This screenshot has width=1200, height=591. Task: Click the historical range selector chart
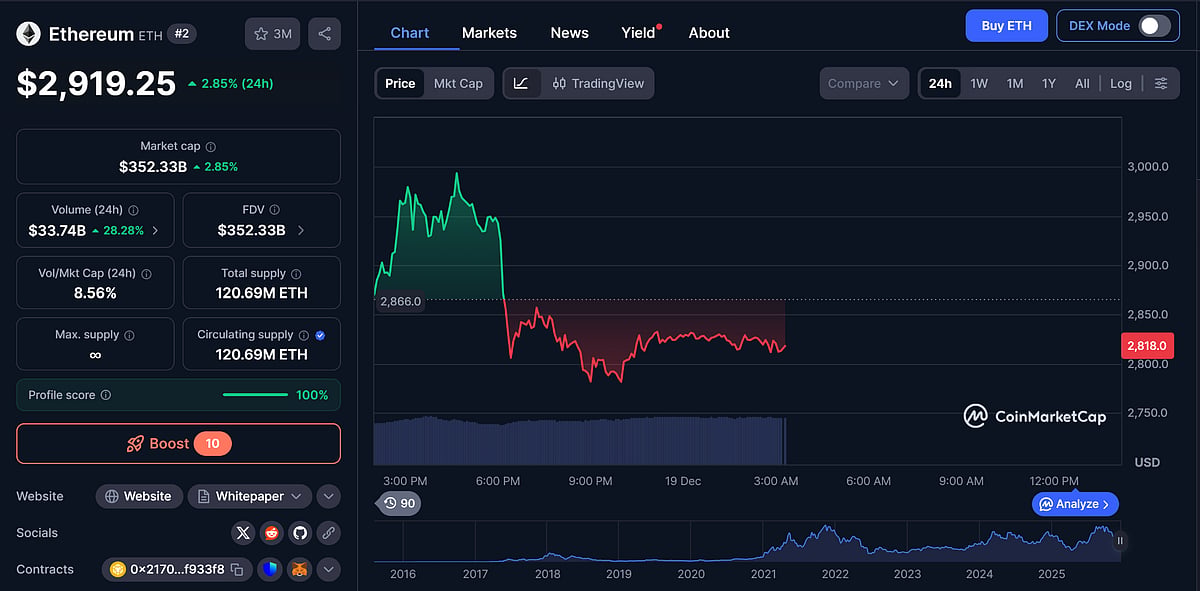(x=745, y=544)
